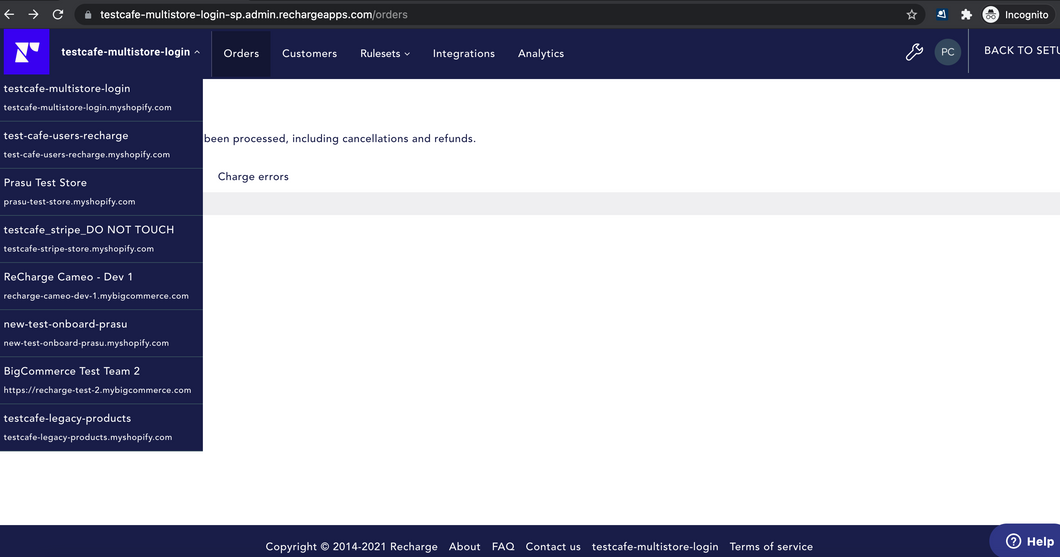Image resolution: width=1060 pixels, height=557 pixels.
Task: Click the blue extension icon in toolbar
Action: [x=941, y=14]
